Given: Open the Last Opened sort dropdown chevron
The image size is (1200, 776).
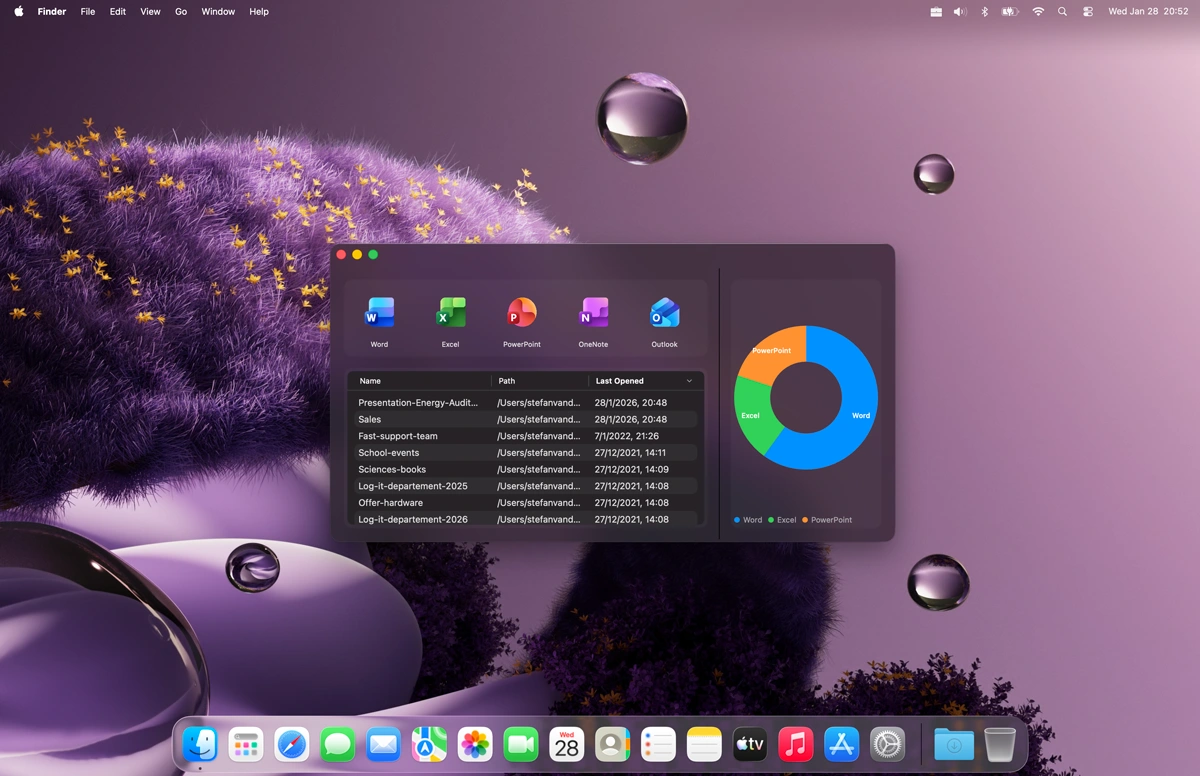Looking at the screenshot, I should [x=689, y=381].
